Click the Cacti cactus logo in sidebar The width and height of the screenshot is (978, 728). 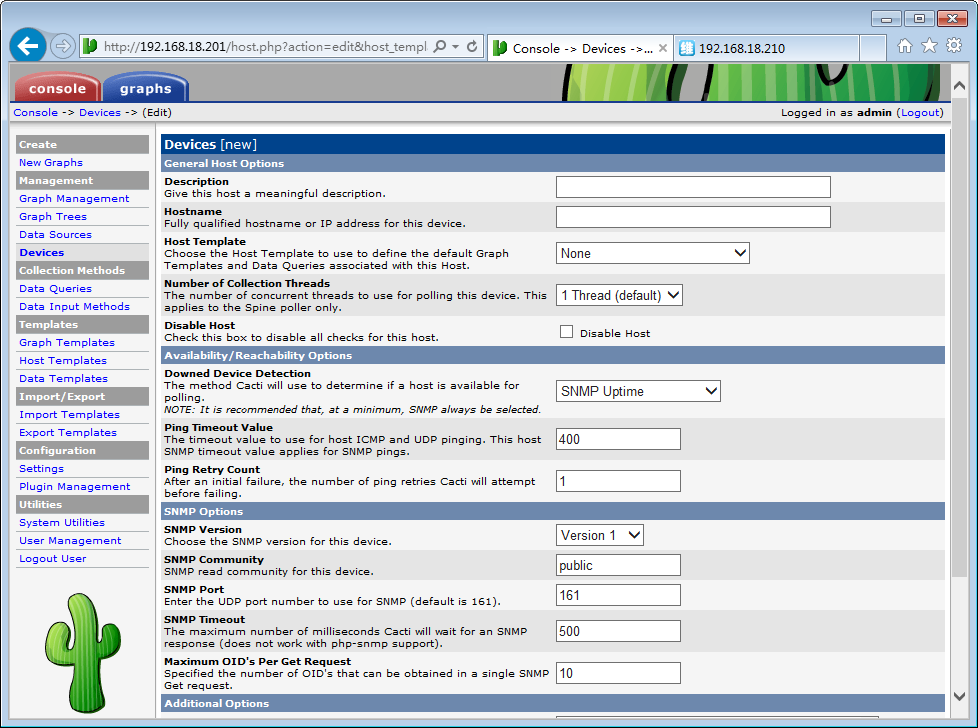coord(83,653)
